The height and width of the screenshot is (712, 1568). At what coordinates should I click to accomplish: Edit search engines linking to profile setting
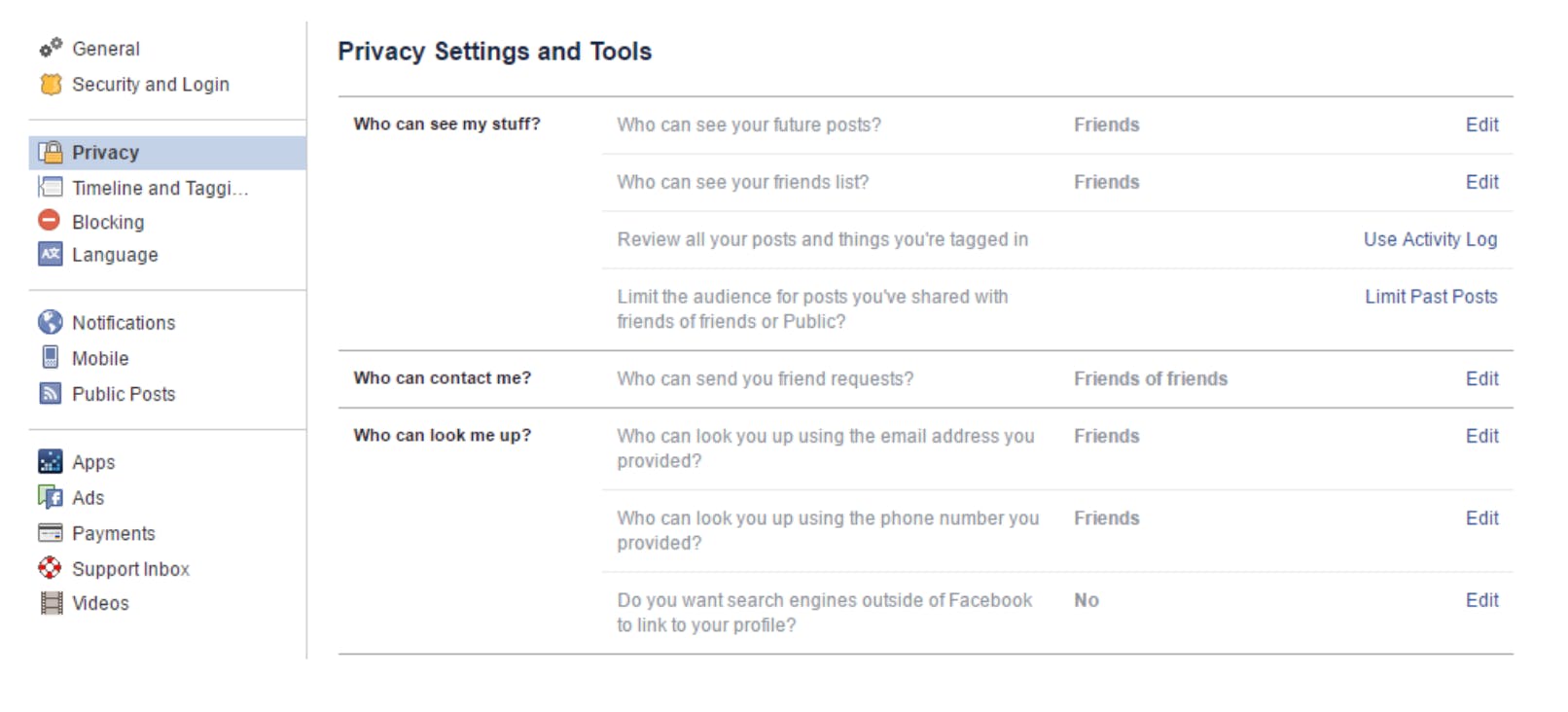(x=1481, y=600)
